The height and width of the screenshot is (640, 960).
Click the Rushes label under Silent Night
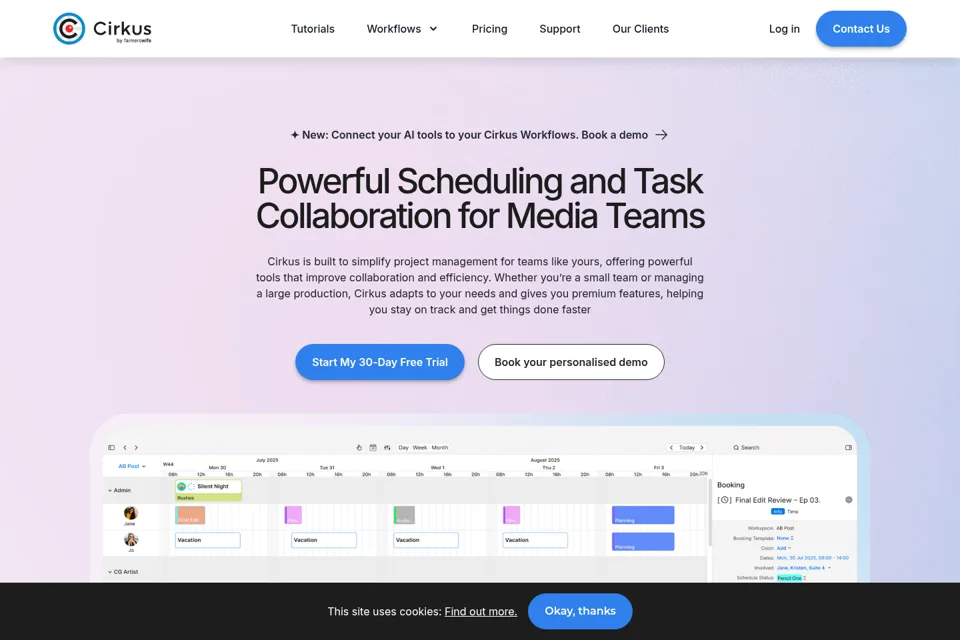click(x=186, y=498)
